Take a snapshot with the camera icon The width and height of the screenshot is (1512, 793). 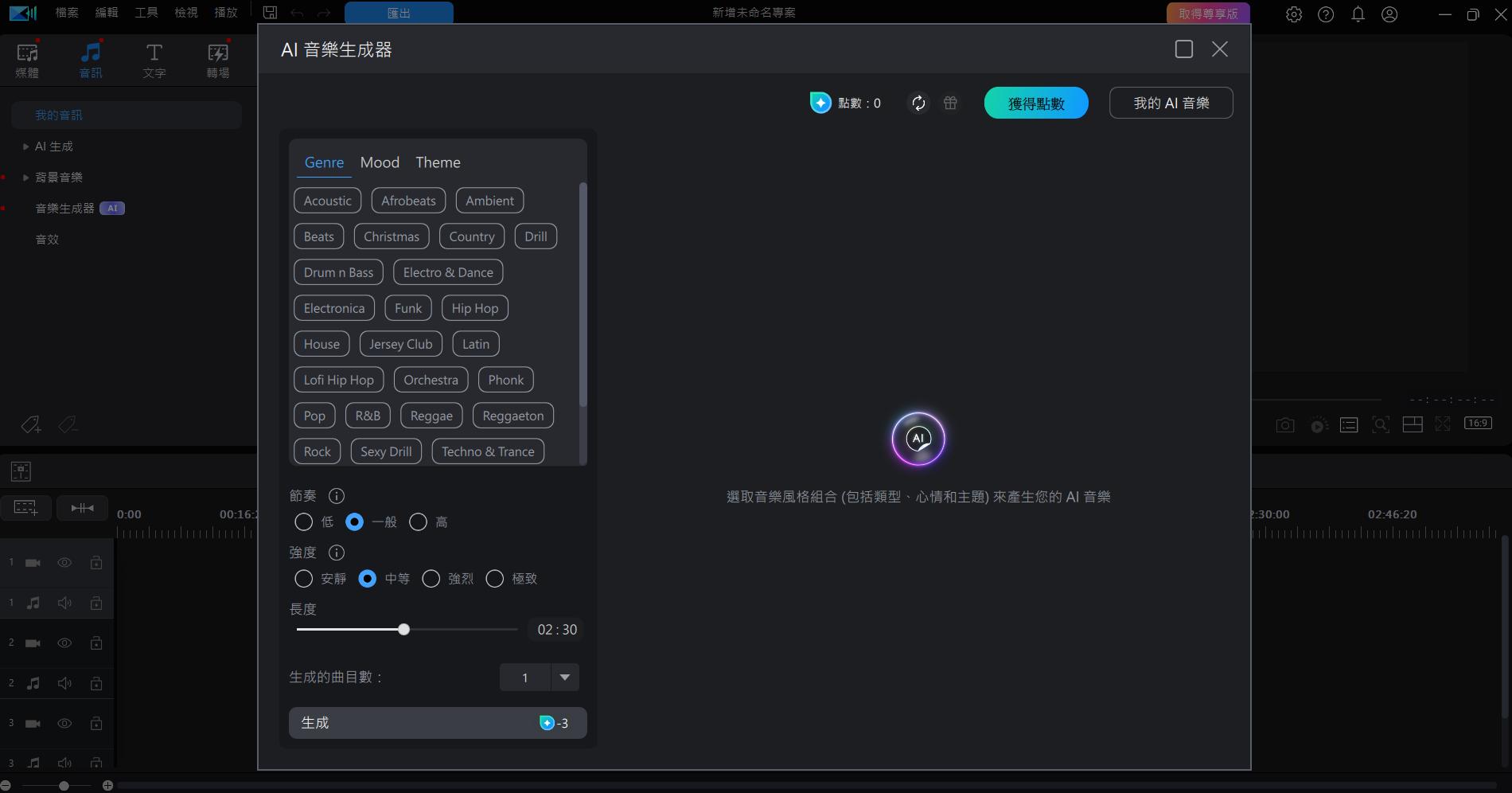(1285, 424)
